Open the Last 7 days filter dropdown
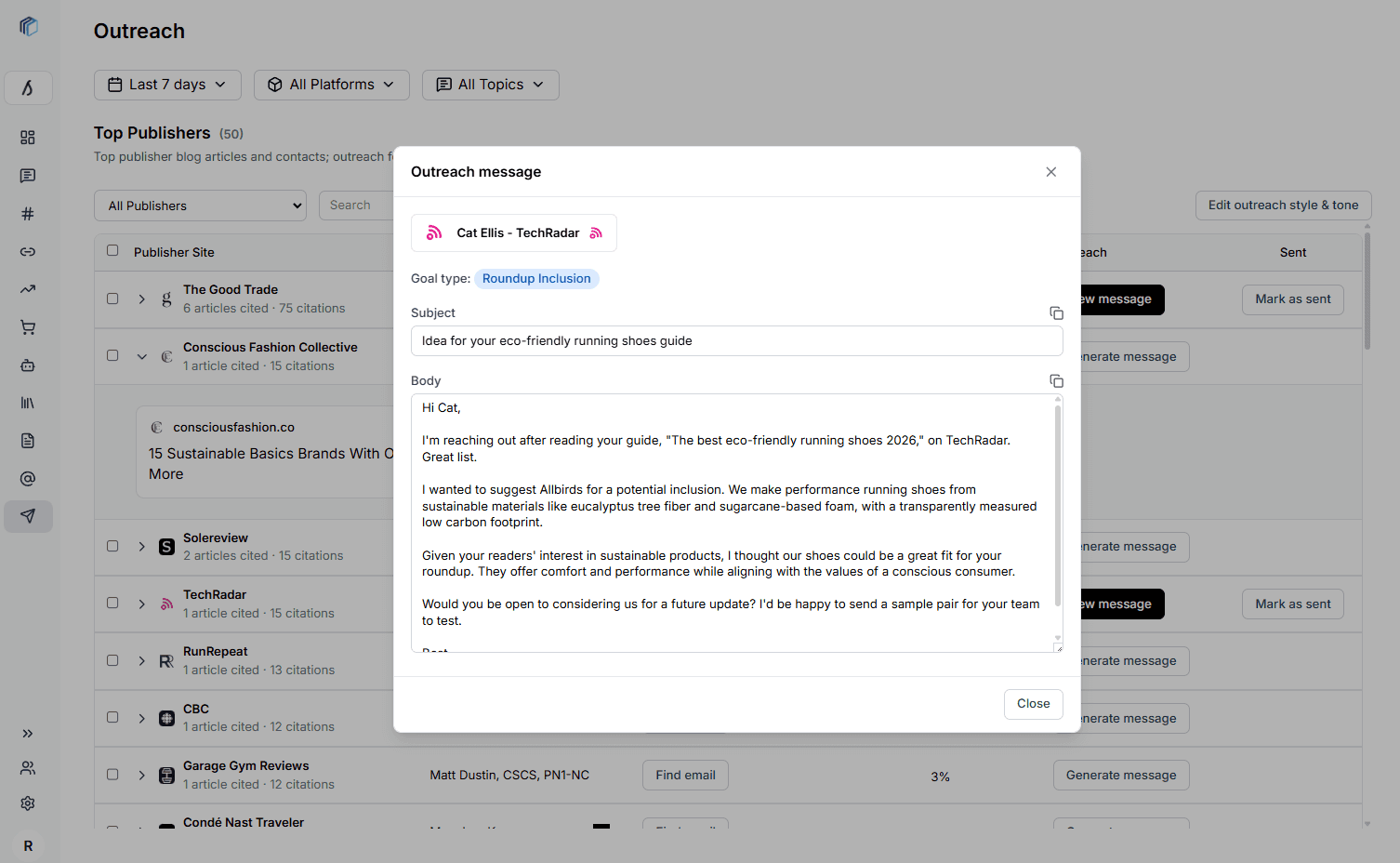 coord(167,85)
